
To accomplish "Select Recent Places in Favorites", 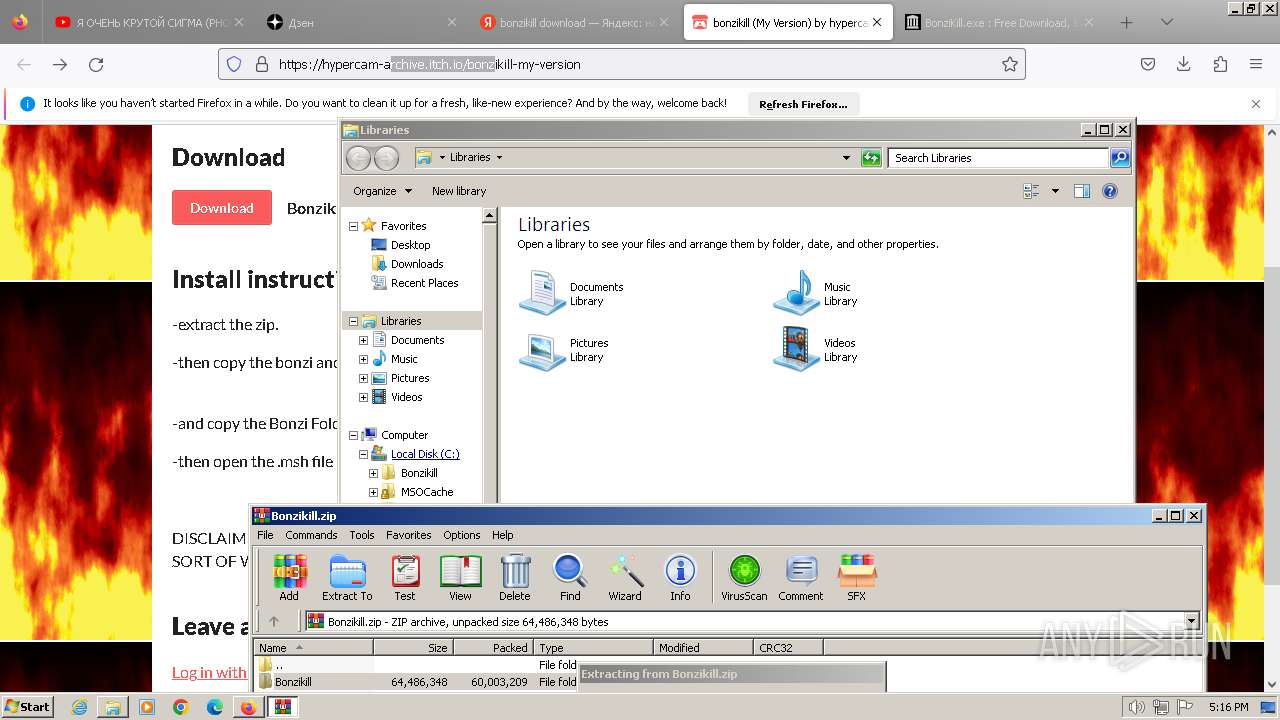I will coord(424,283).
